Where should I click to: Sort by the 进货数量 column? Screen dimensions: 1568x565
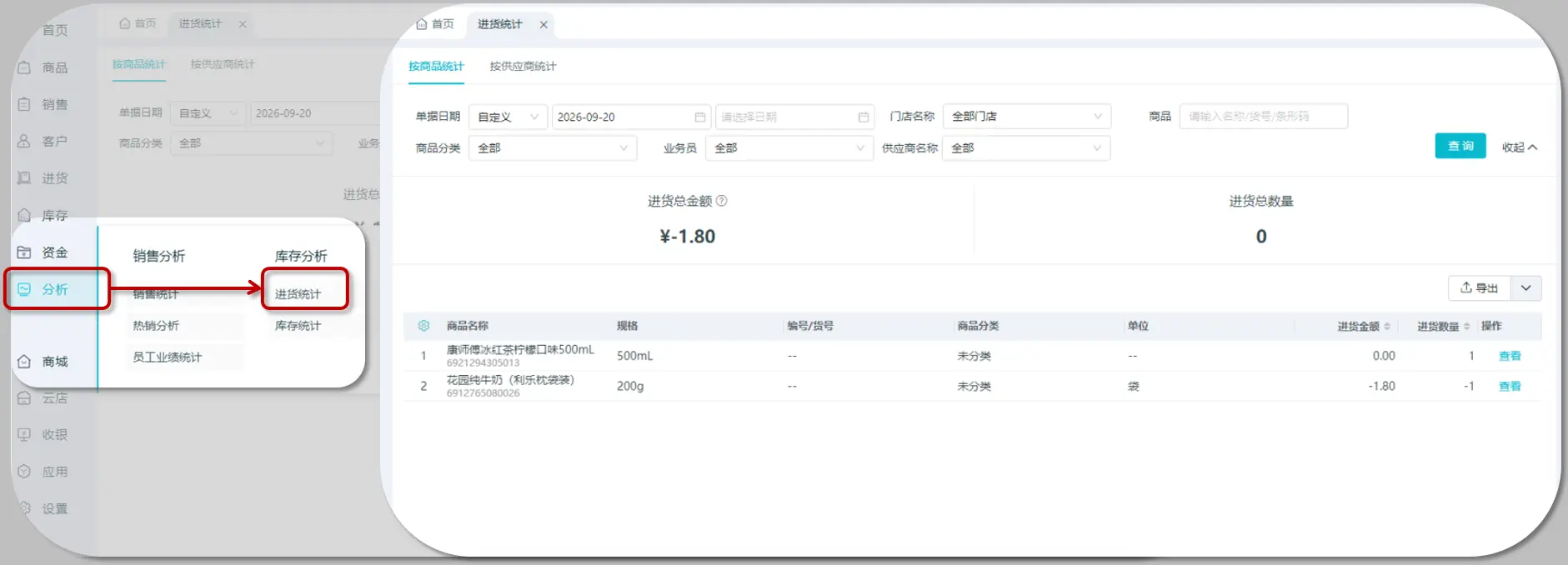point(1467,327)
